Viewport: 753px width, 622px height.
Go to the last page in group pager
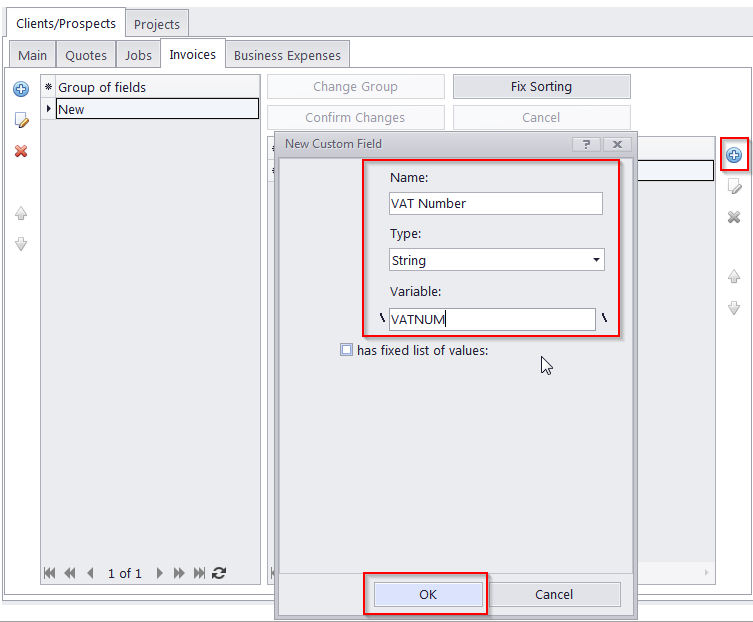coord(199,573)
